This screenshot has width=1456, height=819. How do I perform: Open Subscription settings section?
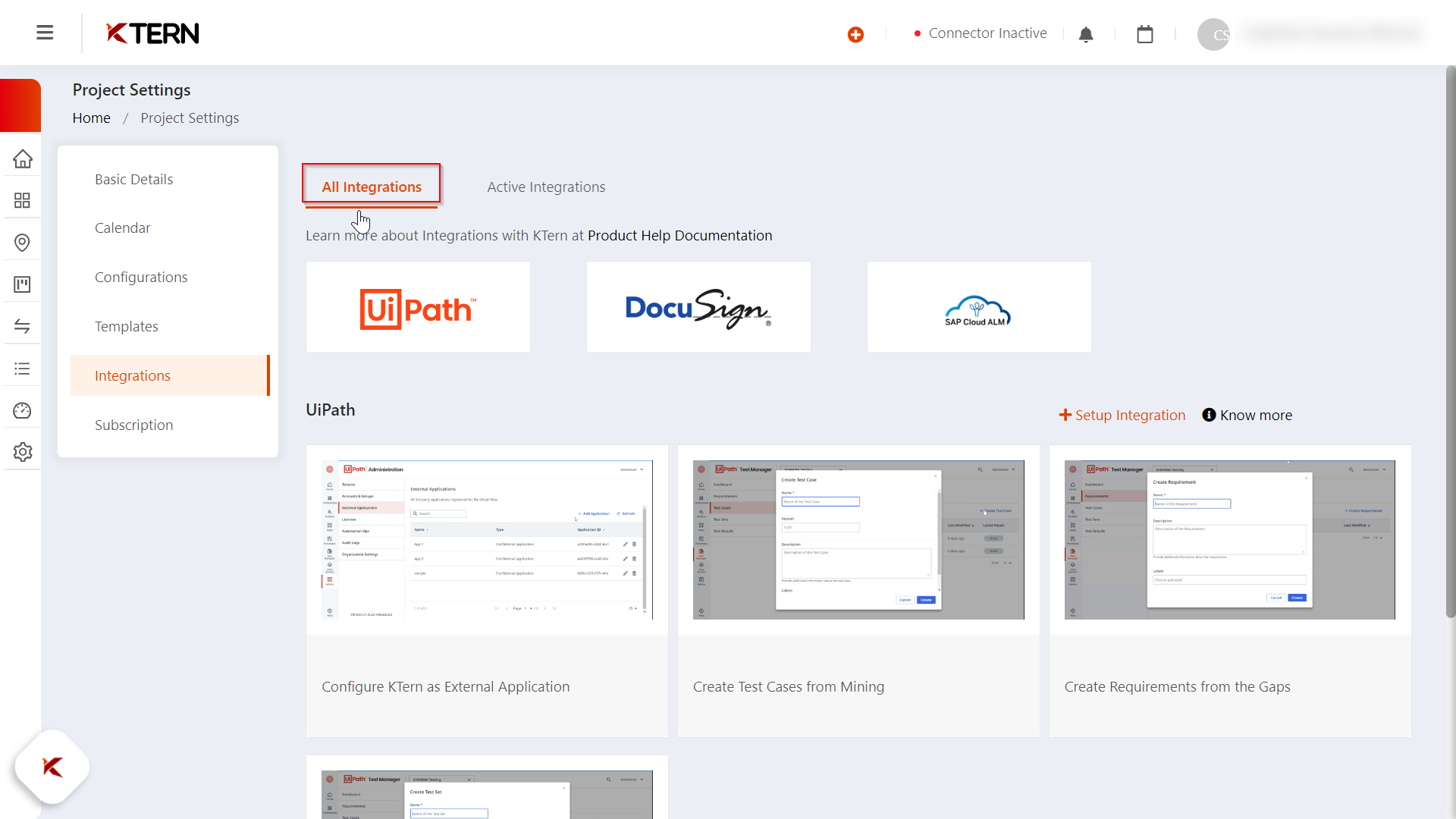tap(133, 425)
